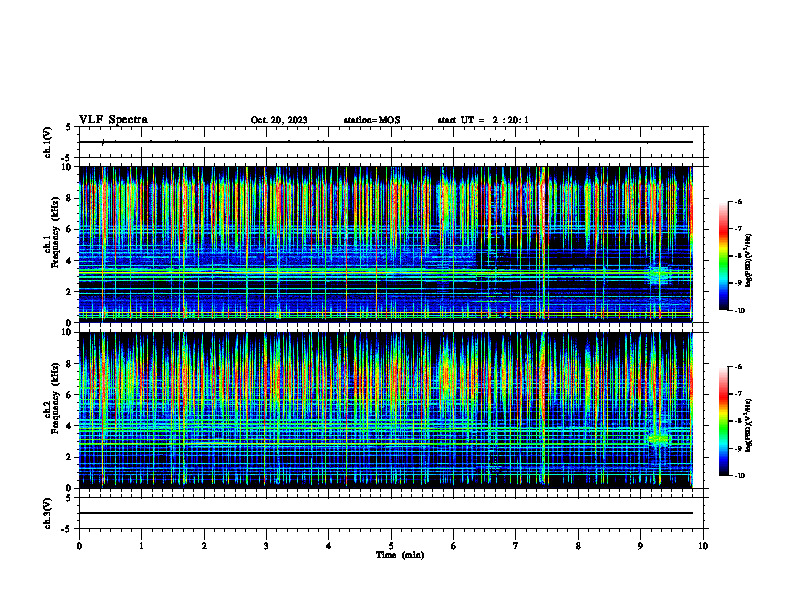Click the ch.1 waveform trace line
The height and width of the screenshot is (612, 792).
[386, 142]
